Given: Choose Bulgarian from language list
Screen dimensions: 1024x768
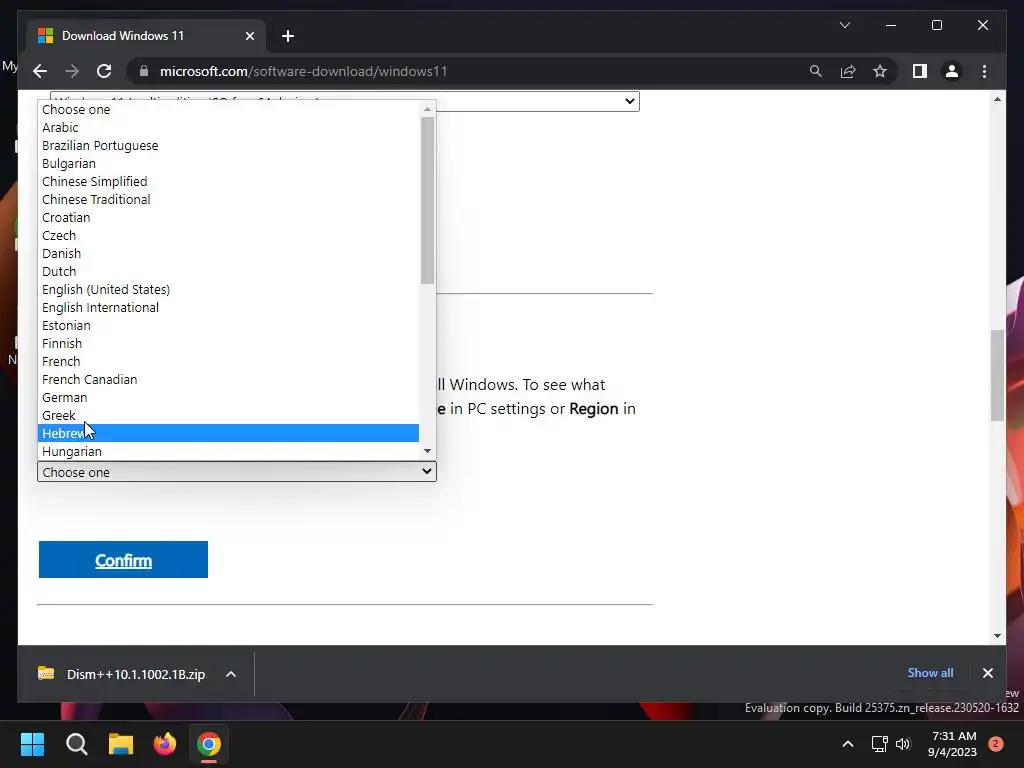Looking at the screenshot, I should point(228,163).
